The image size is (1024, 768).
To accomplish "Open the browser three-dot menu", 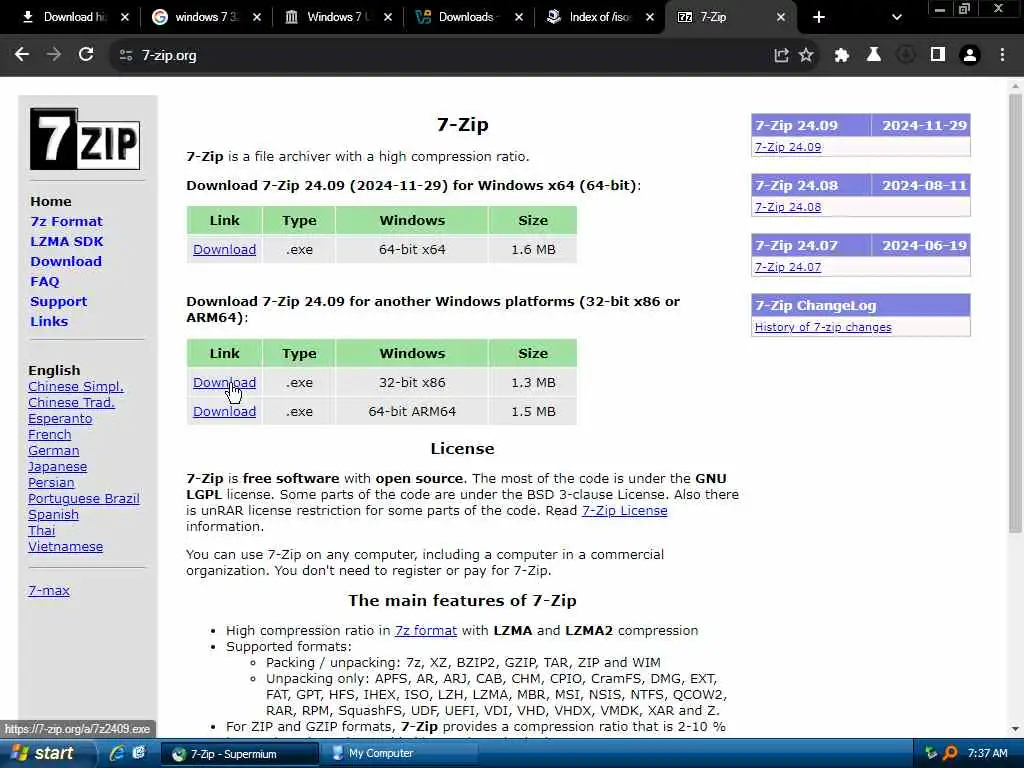I will (x=1002, y=56).
